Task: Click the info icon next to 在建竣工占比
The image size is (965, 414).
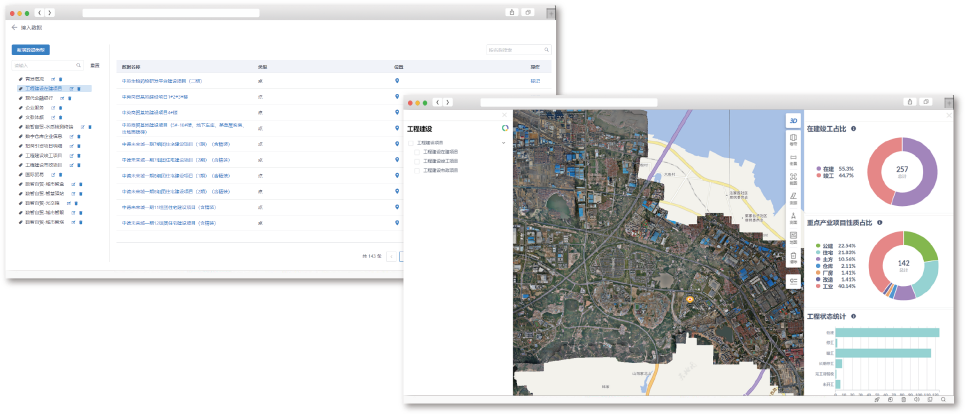Action: point(853,129)
